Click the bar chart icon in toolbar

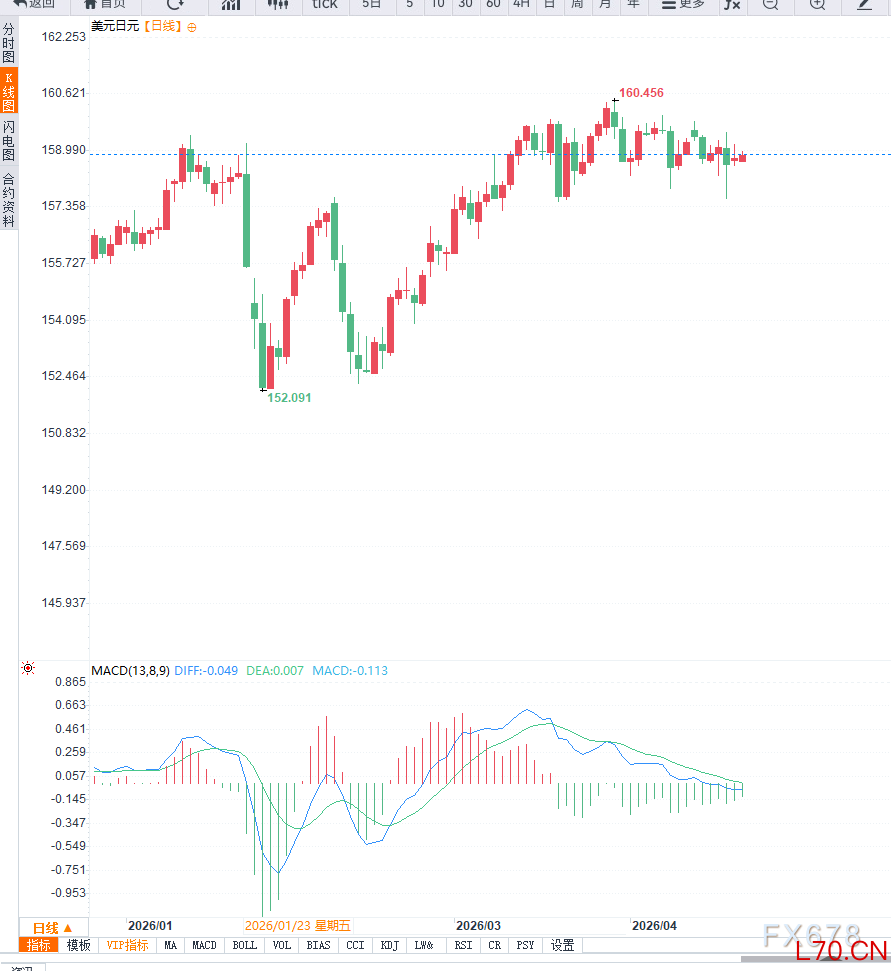pyautogui.click(x=231, y=4)
